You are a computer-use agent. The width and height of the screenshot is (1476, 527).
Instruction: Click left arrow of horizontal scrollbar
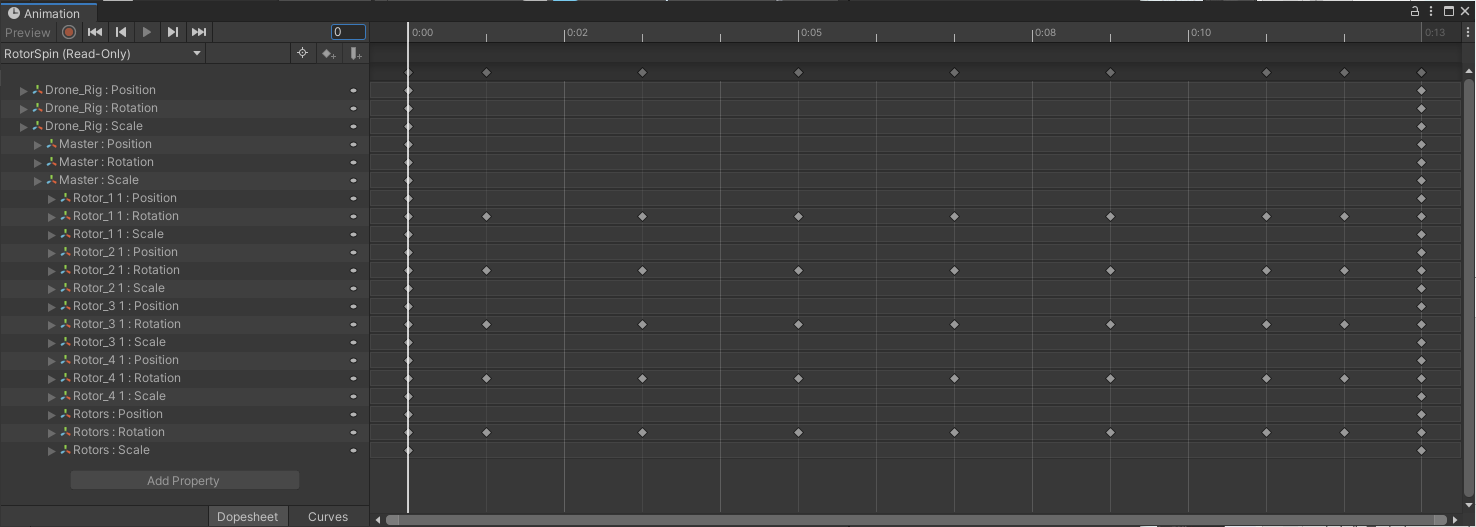pyautogui.click(x=378, y=520)
